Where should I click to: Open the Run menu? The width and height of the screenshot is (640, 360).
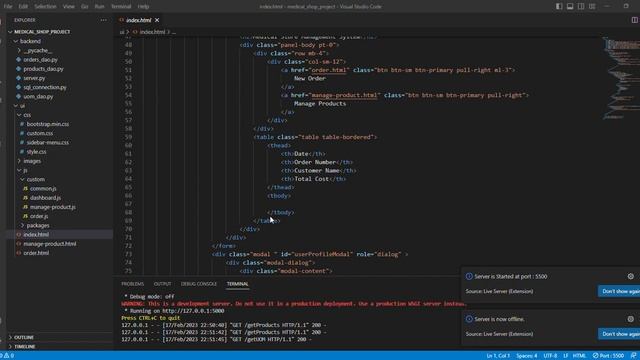point(99,7)
